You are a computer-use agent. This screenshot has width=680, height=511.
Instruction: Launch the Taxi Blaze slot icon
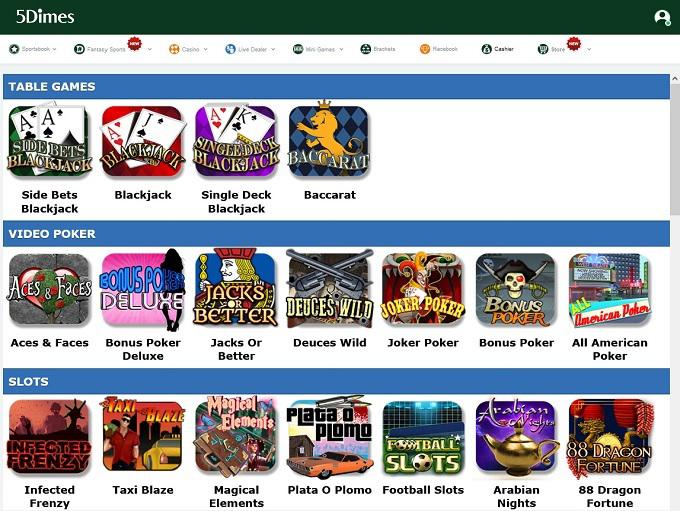pyautogui.click(x=143, y=436)
